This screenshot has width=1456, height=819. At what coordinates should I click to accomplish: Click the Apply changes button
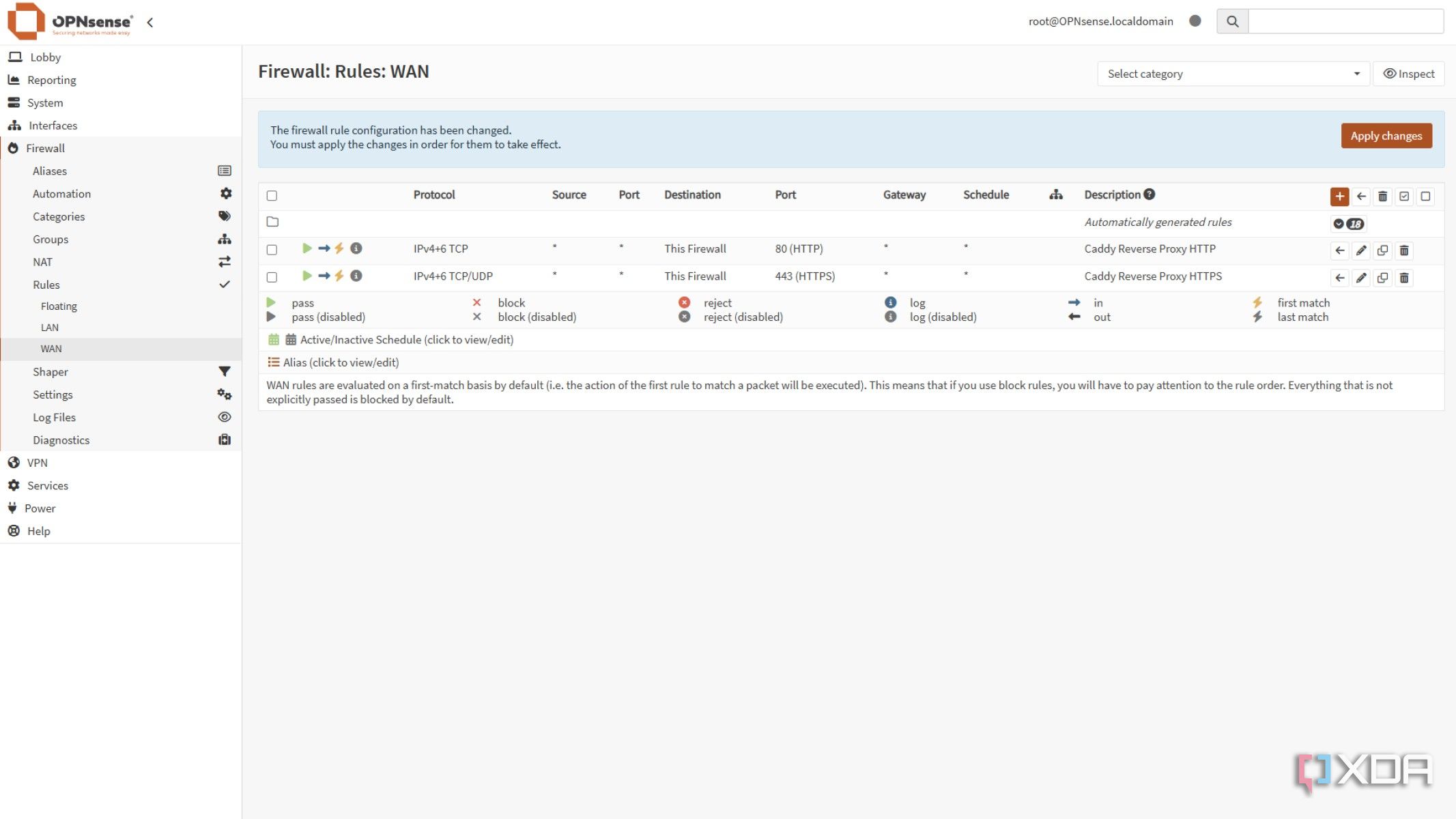[1386, 136]
